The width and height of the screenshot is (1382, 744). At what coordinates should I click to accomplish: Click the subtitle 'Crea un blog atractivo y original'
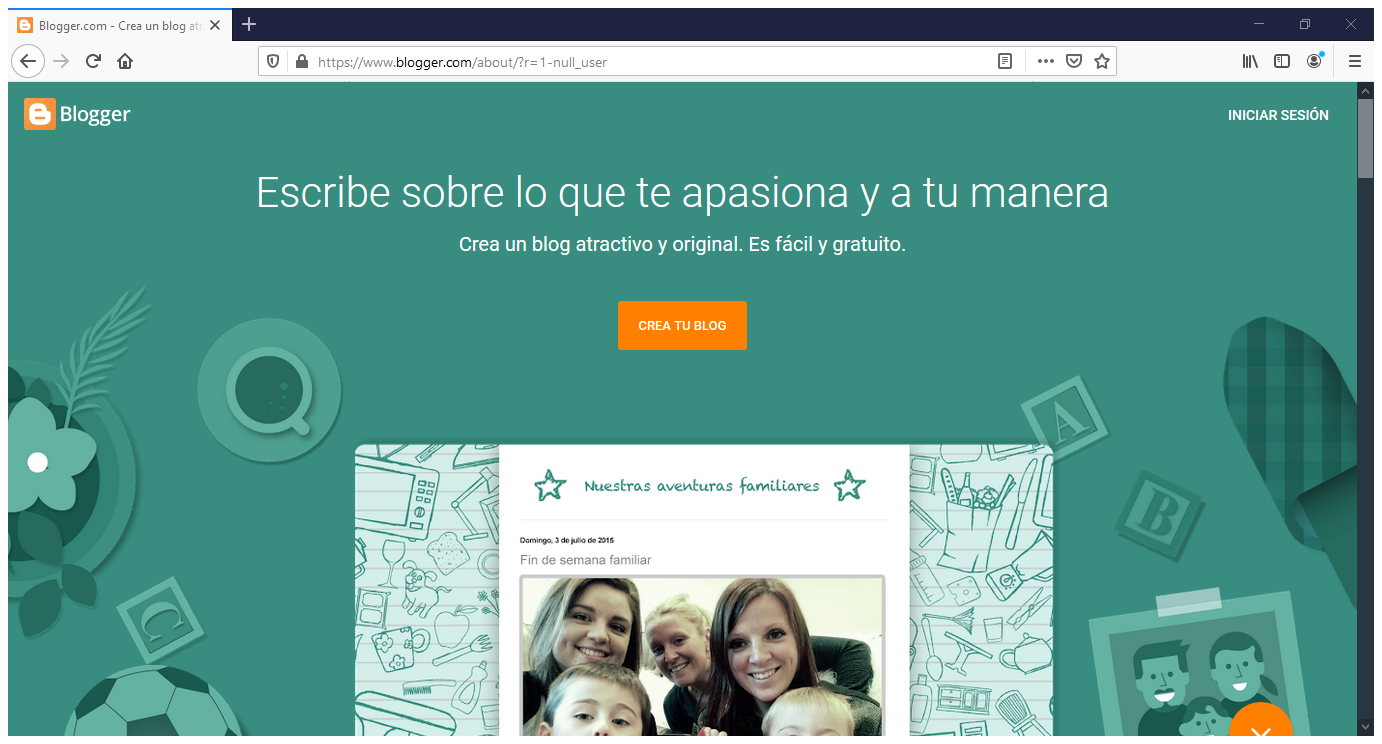[682, 244]
